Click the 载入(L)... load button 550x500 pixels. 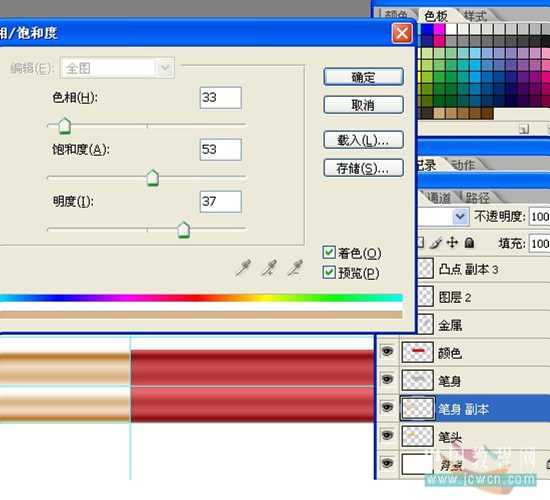pyautogui.click(x=363, y=140)
